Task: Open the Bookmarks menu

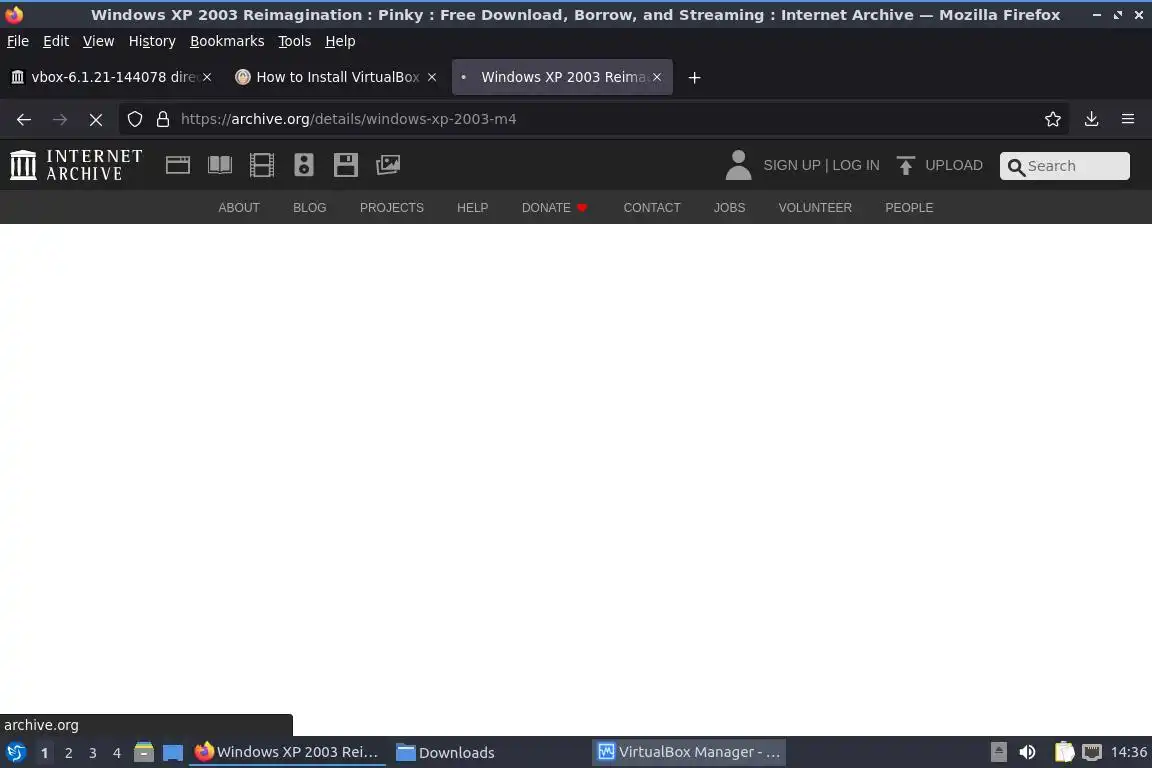Action: [x=227, y=41]
